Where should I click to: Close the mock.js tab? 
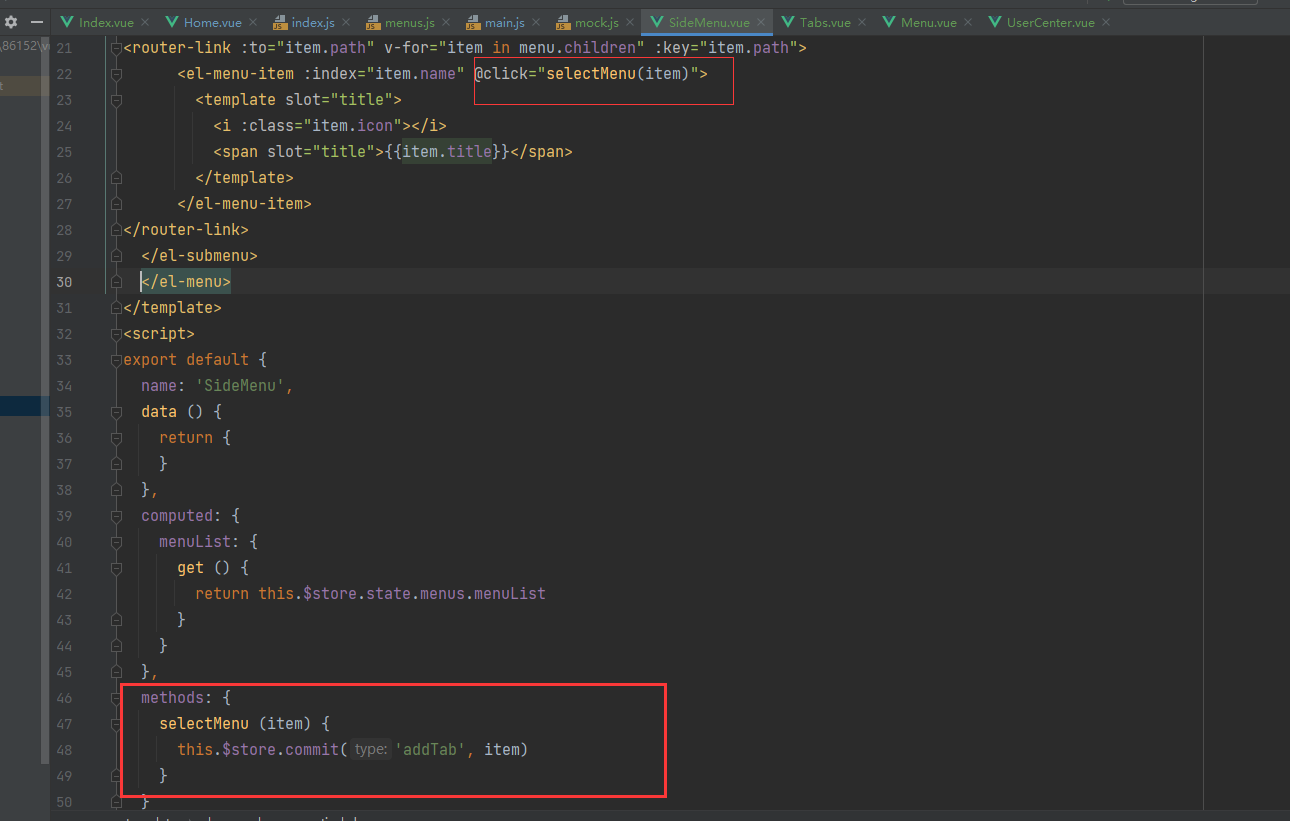pos(630,22)
